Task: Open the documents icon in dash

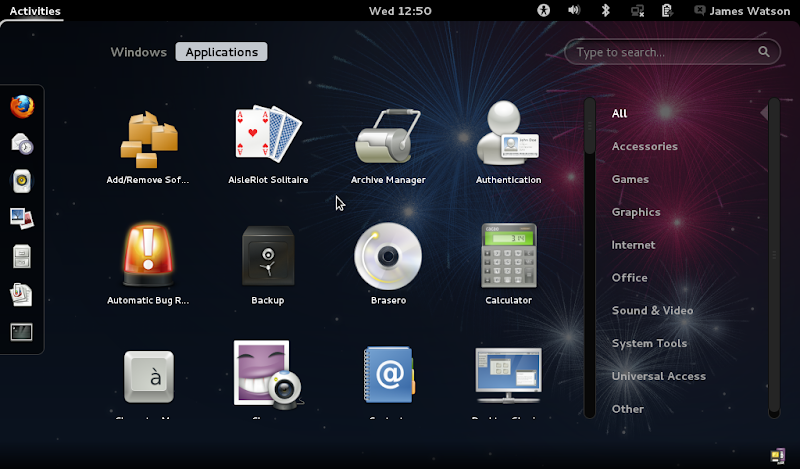Action: click(x=21, y=294)
